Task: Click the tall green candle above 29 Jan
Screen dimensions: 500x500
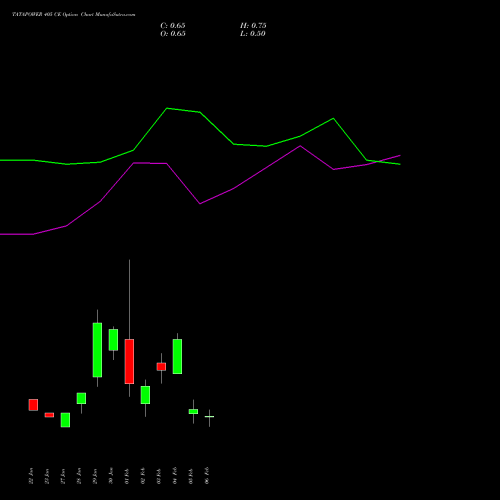Action: [x=97, y=350]
